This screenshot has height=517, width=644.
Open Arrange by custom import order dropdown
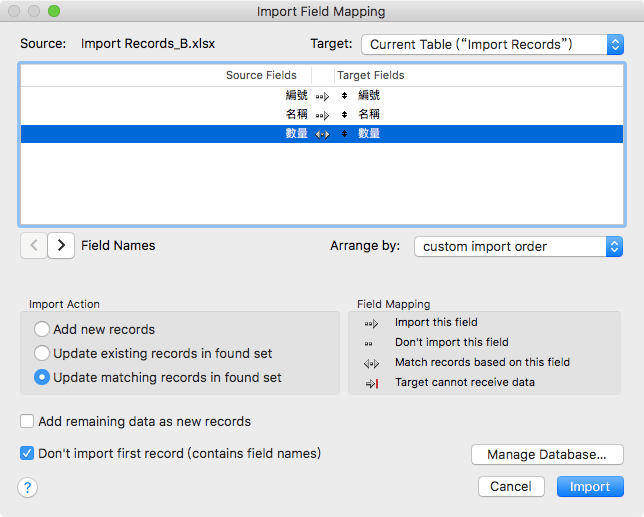pyautogui.click(x=518, y=246)
